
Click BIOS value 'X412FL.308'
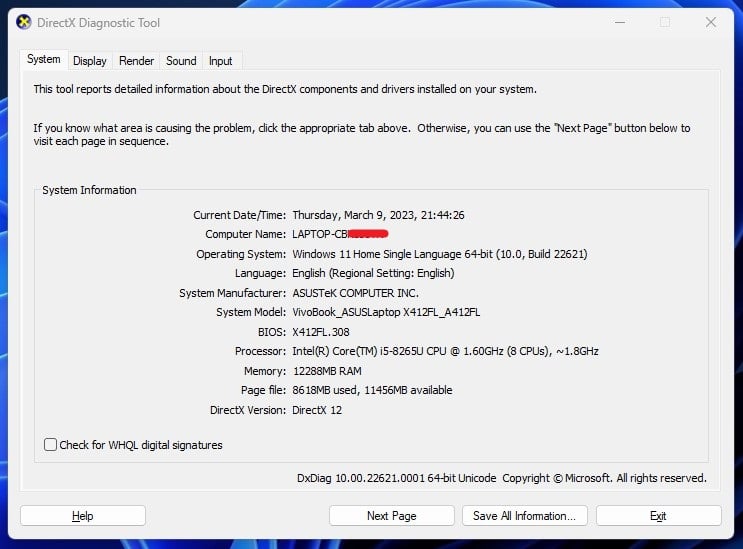pos(321,332)
